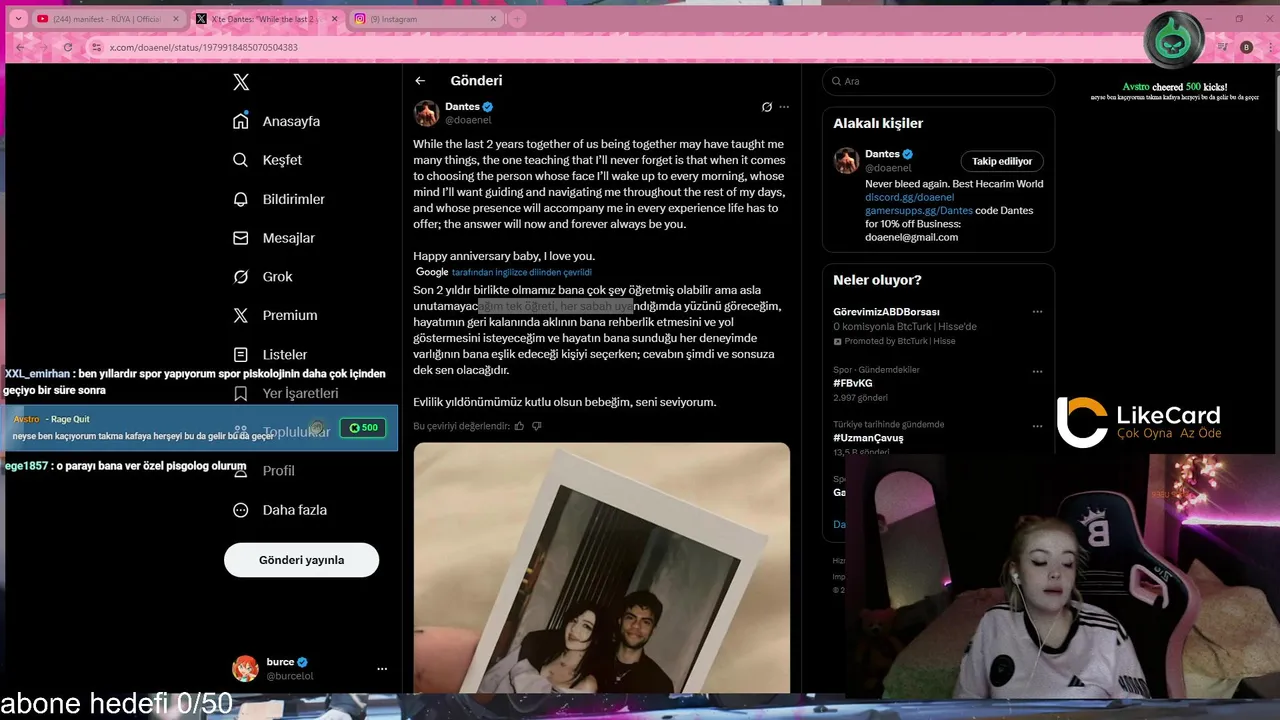1280x720 pixels.
Task: Click Dantes avatar in post header
Action: (x=427, y=113)
